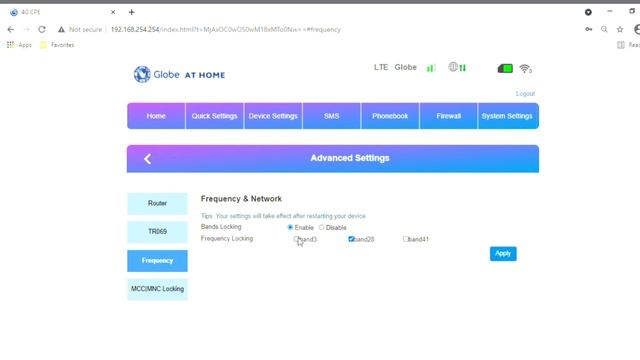Click the browser forward arrow
640x360 pixels.
point(27,29)
